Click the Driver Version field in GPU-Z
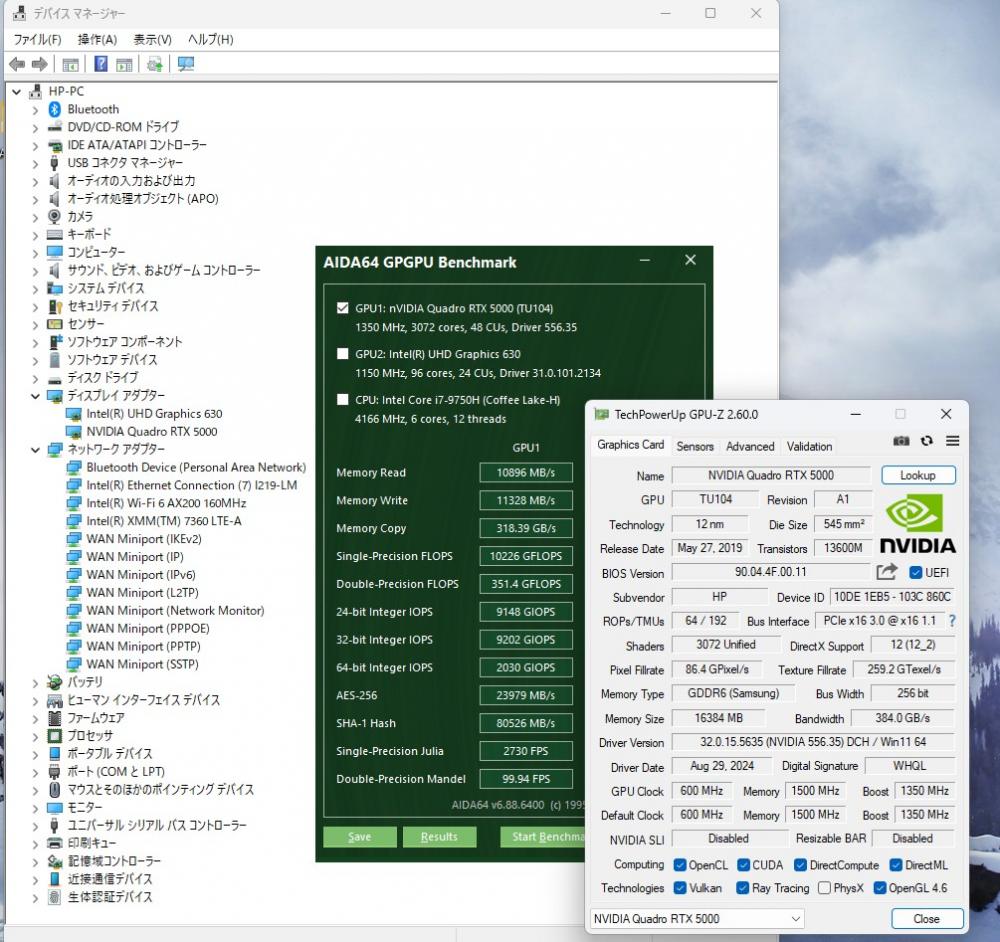 813,742
